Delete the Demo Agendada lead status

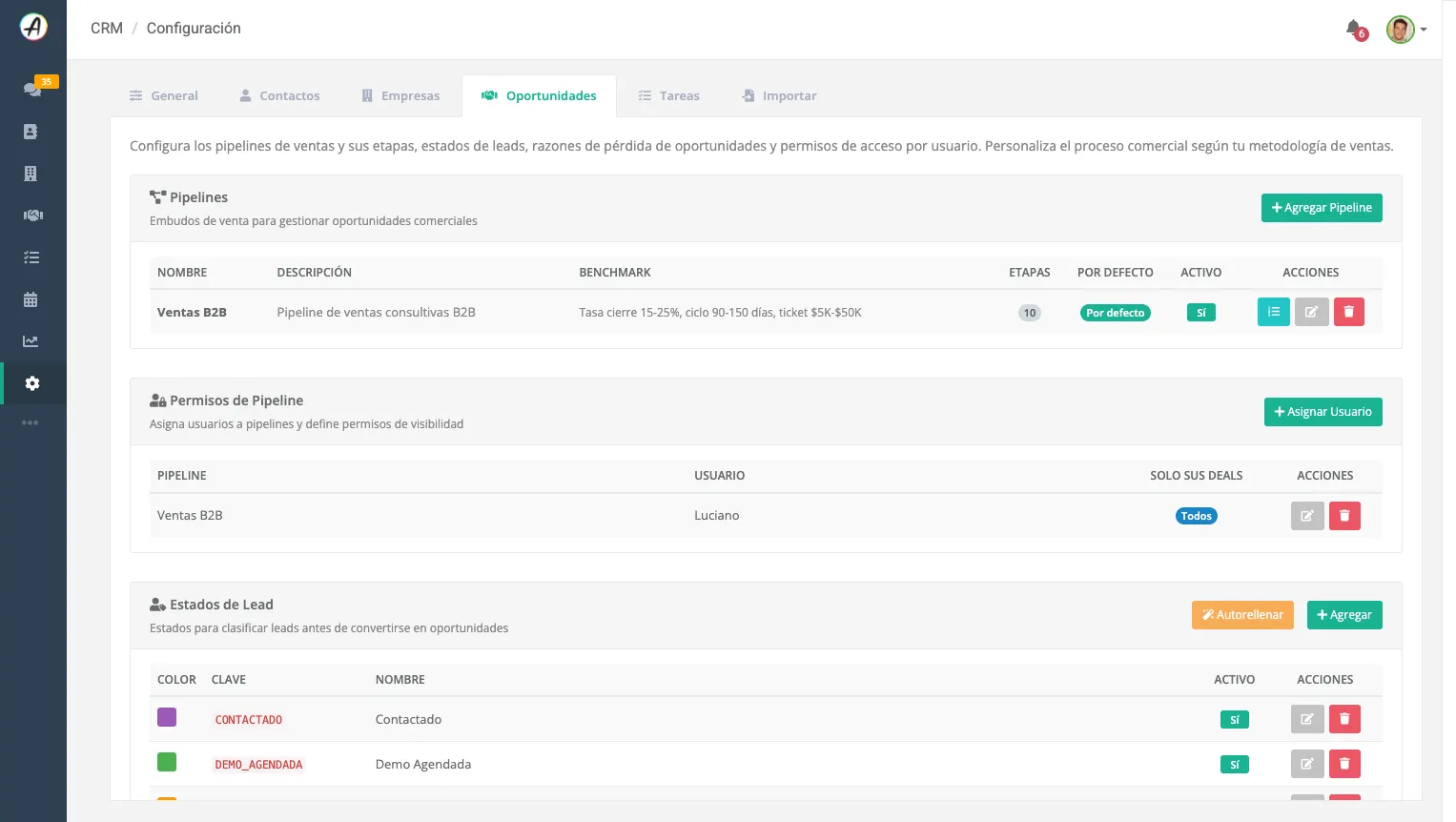click(1344, 764)
